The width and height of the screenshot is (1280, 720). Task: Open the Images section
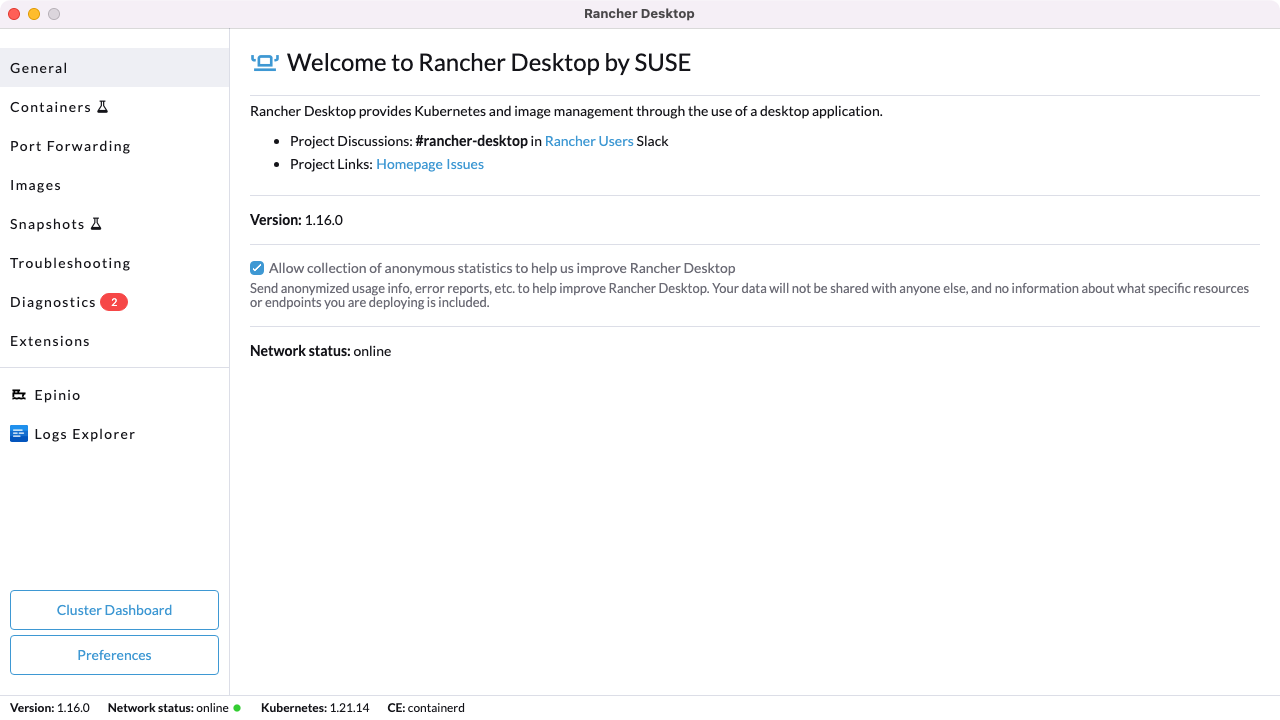point(36,185)
